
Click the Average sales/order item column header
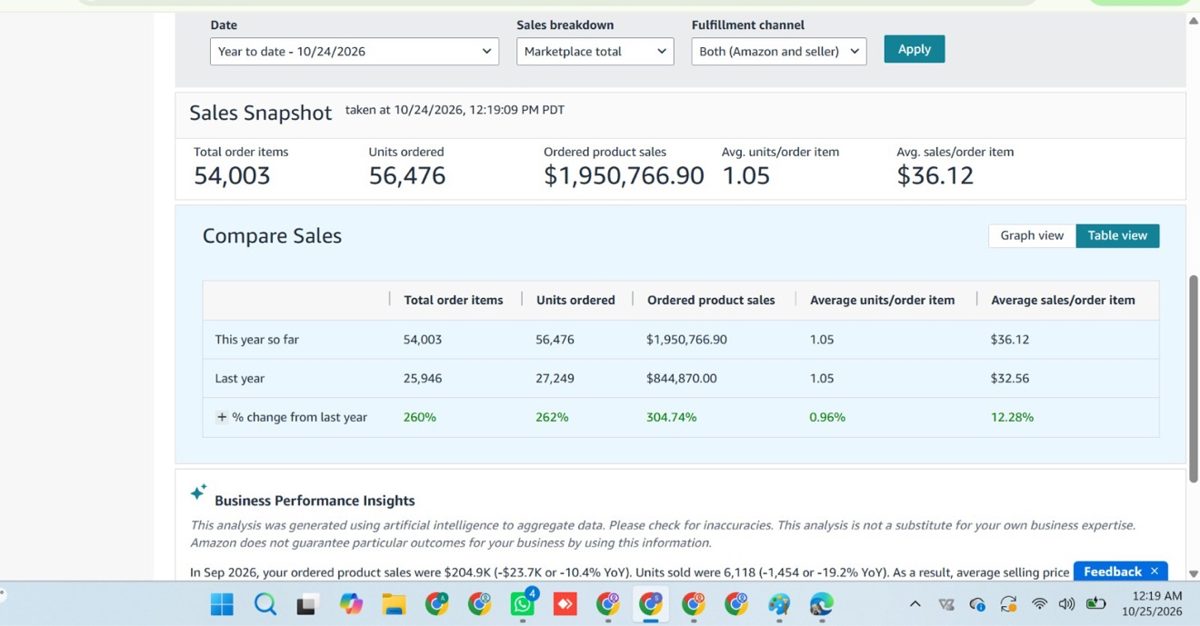[1063, 300]
